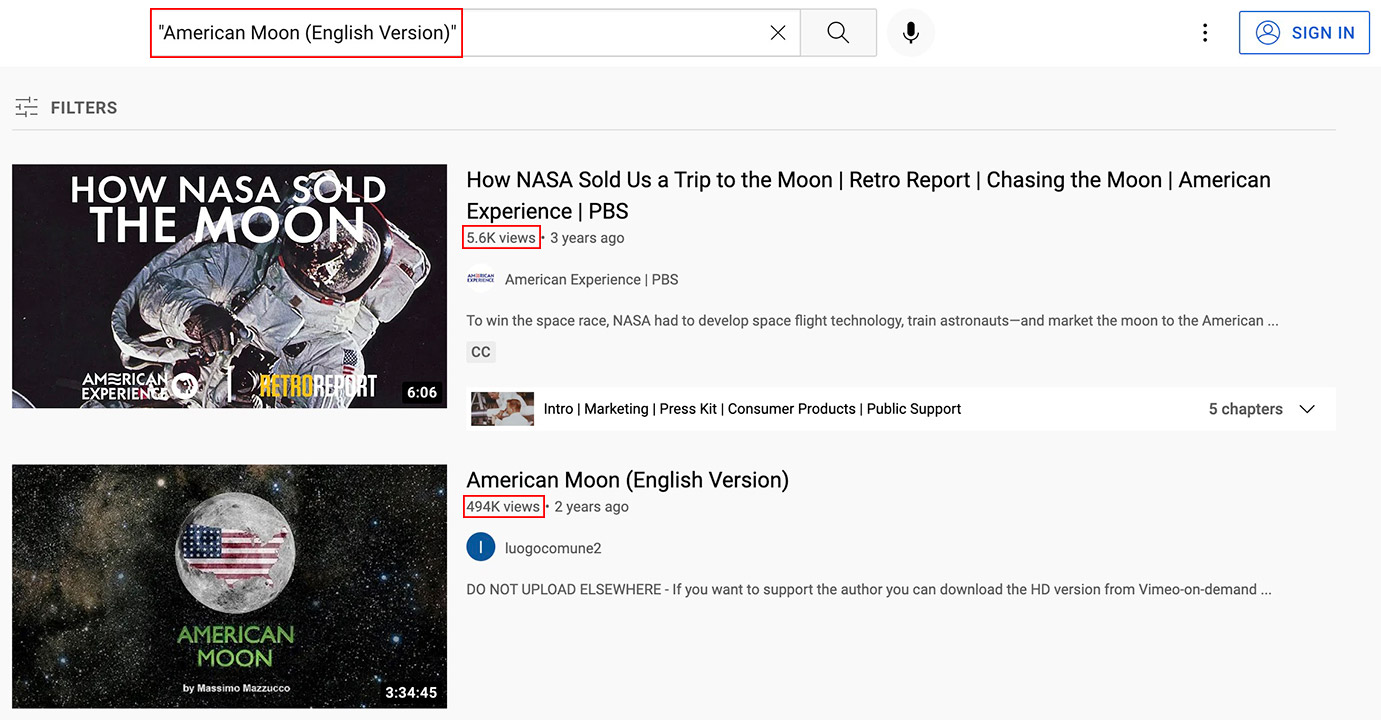Image resolution: width=1381 pixels, height=720 pixels.
Task: Click the '5.6K views' count text
Action: [x=501, y=238]
